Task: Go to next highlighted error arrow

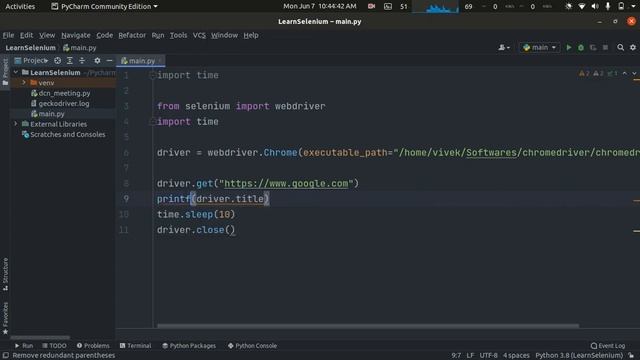Action: tap(634, 73)
